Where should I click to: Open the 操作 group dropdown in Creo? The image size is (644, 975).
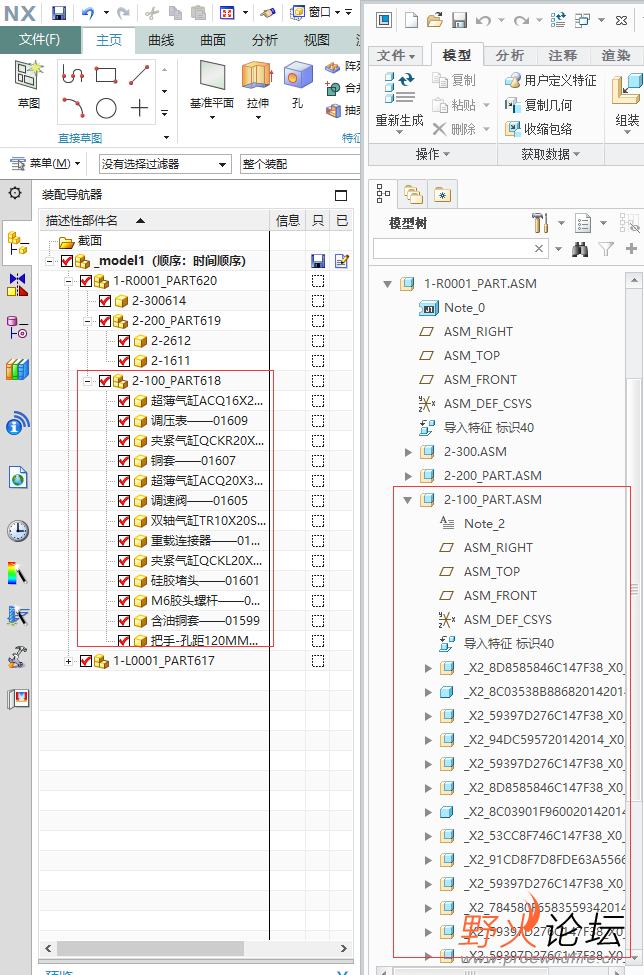[x=433, y=154]
